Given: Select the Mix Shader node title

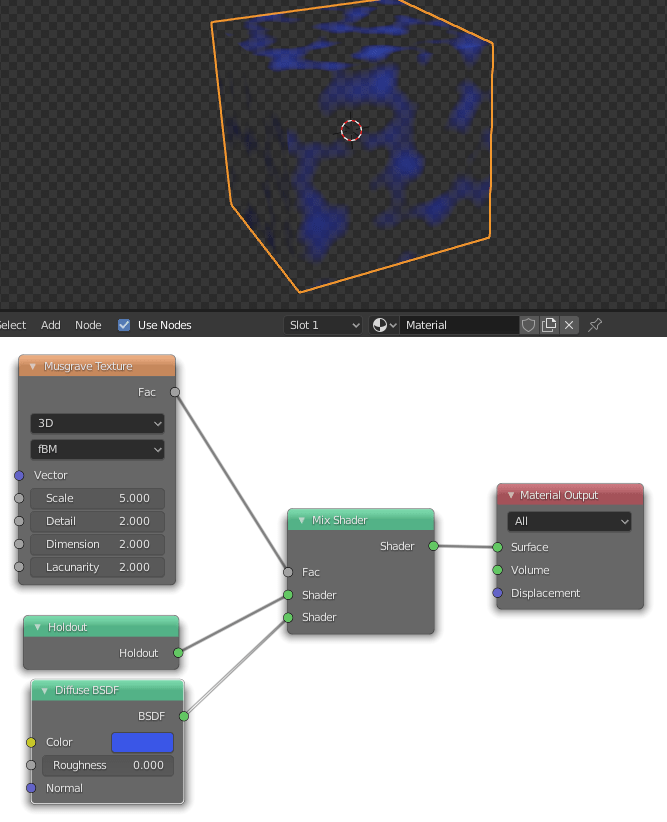Looking at the screenshot, I should pyautogui.click(x=340, y=520).
